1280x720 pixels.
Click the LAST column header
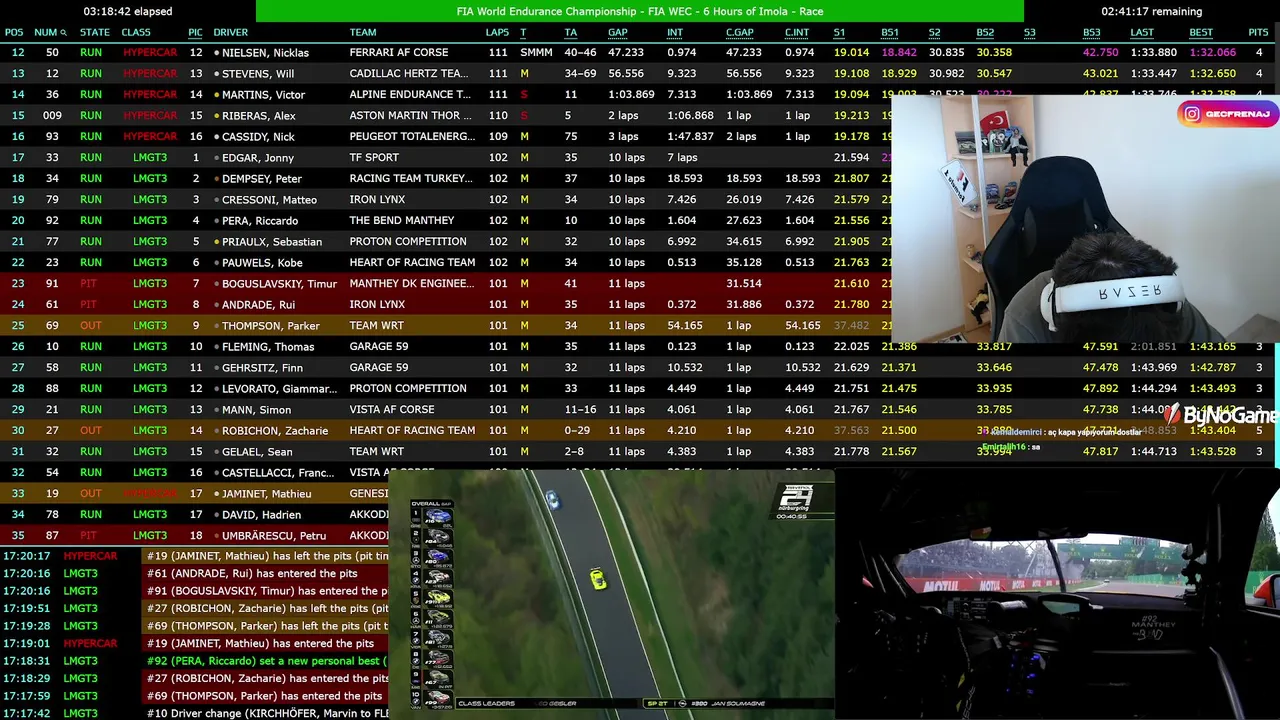[x=1142, y=33]
